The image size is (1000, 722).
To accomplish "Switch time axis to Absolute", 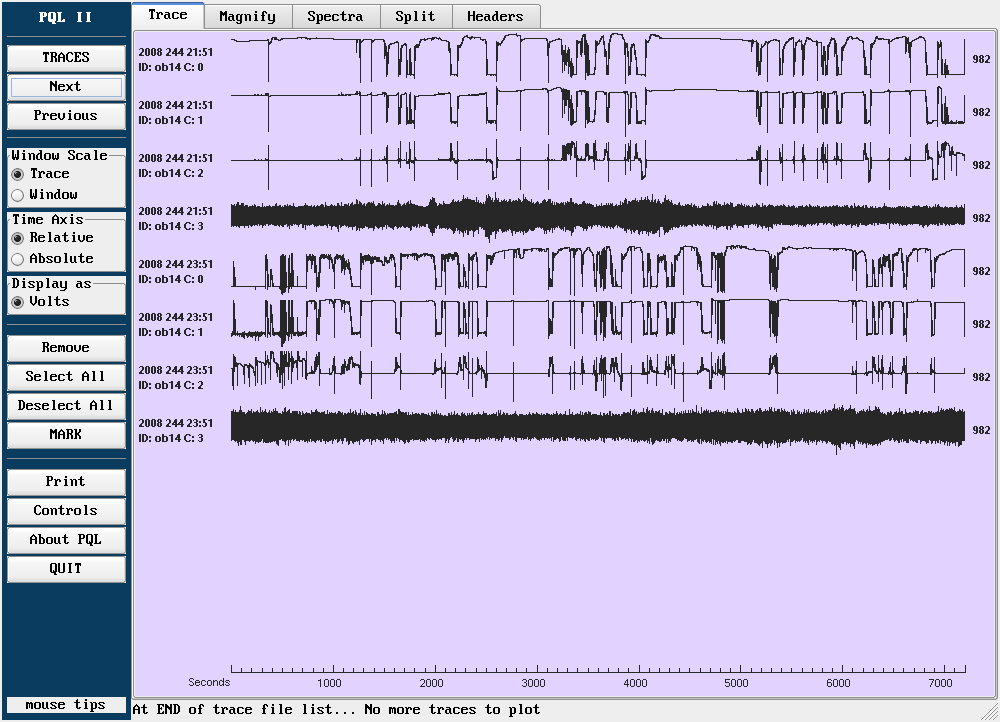I will click(x=18, y=259).
